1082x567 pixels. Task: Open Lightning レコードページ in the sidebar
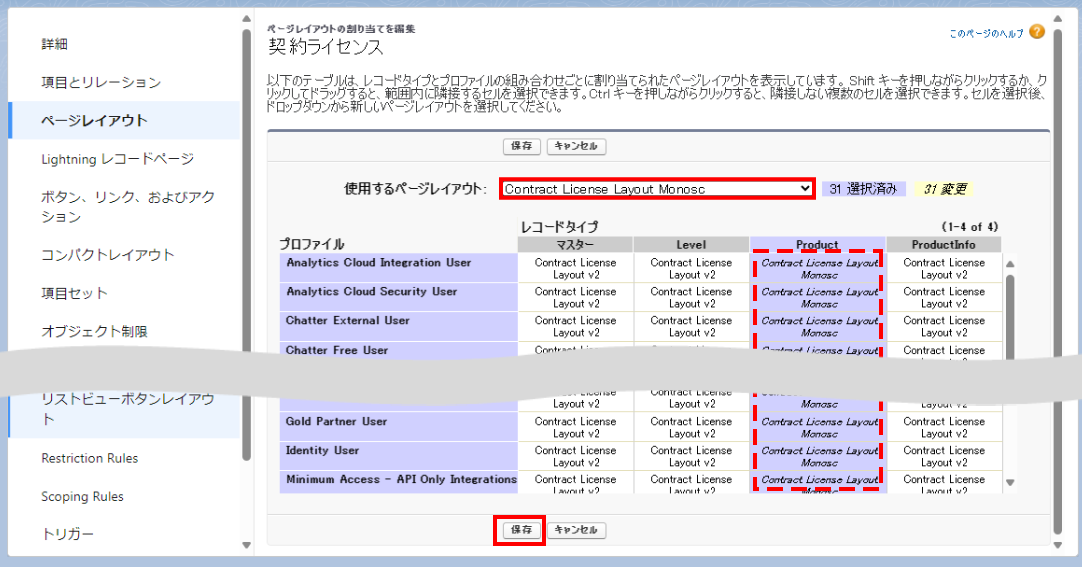117,159
